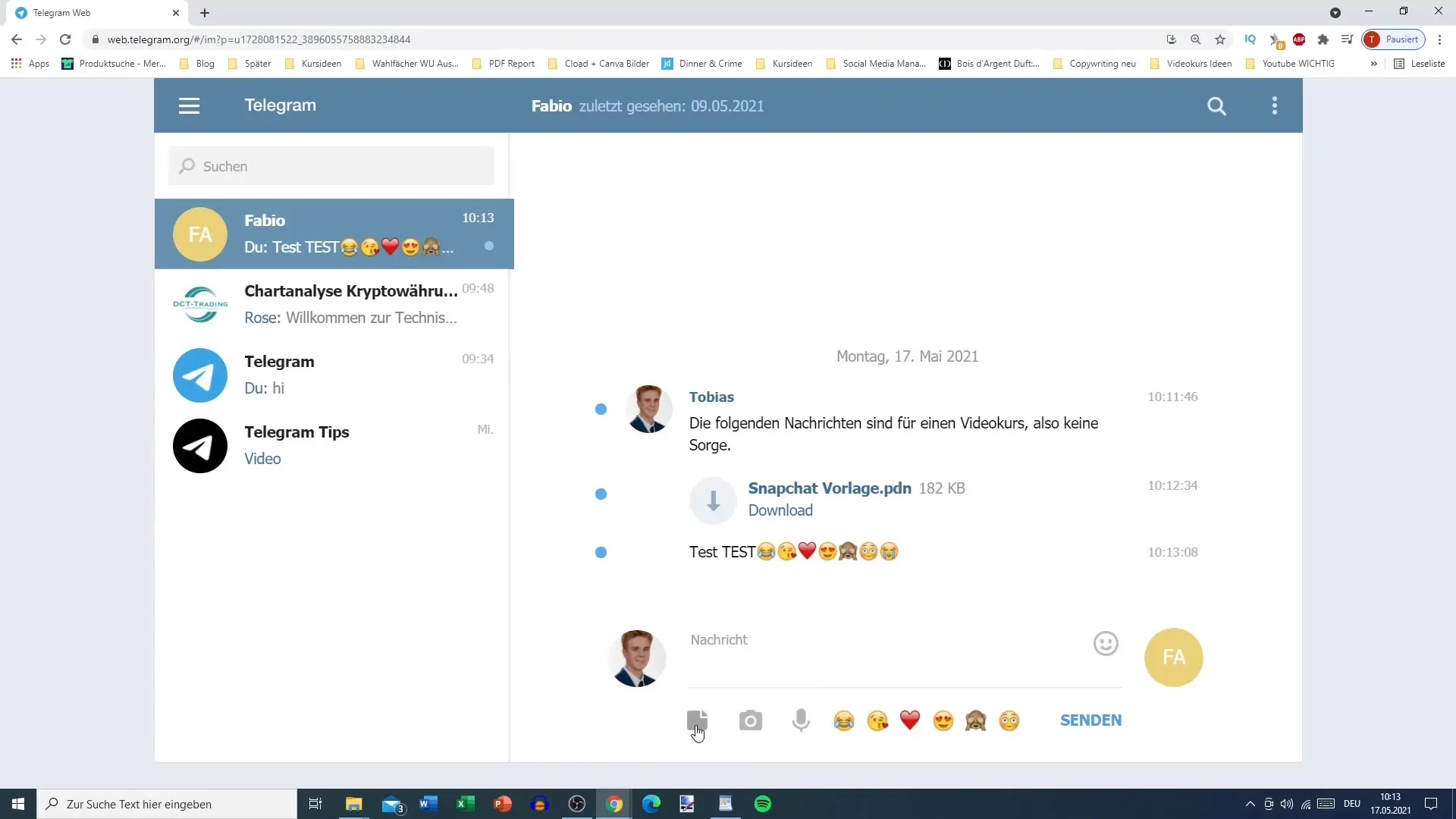Show hidden system tray icons

point(1250,804)
